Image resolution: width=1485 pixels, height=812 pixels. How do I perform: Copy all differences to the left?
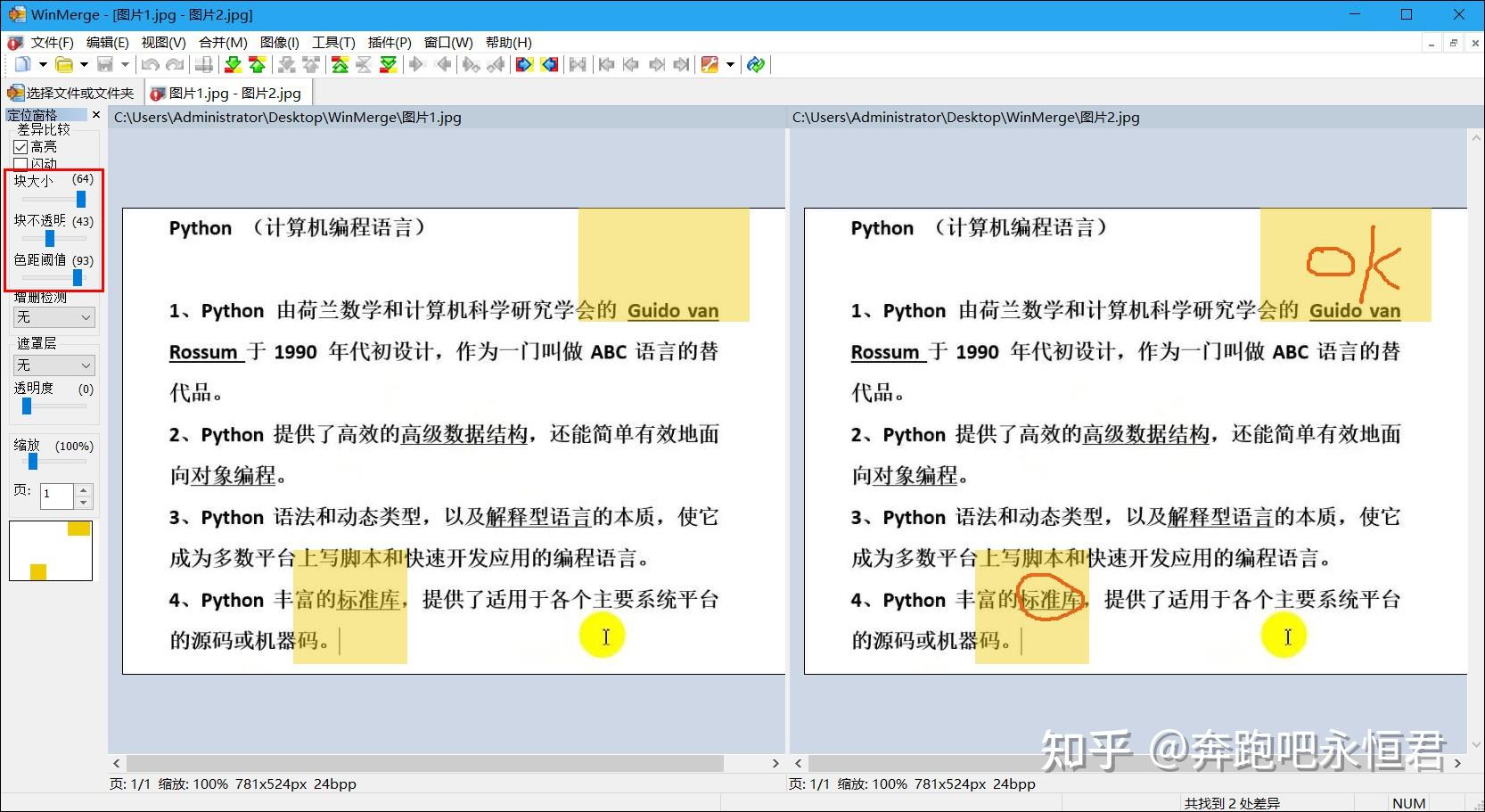(549, 64)
